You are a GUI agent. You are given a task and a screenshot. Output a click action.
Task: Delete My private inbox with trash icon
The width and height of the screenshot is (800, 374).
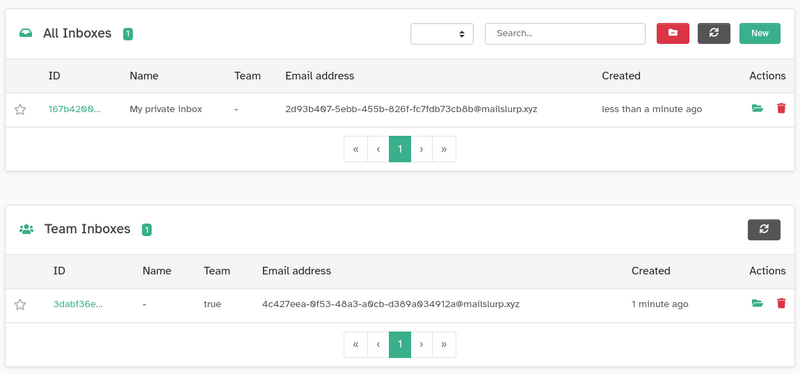781,108
